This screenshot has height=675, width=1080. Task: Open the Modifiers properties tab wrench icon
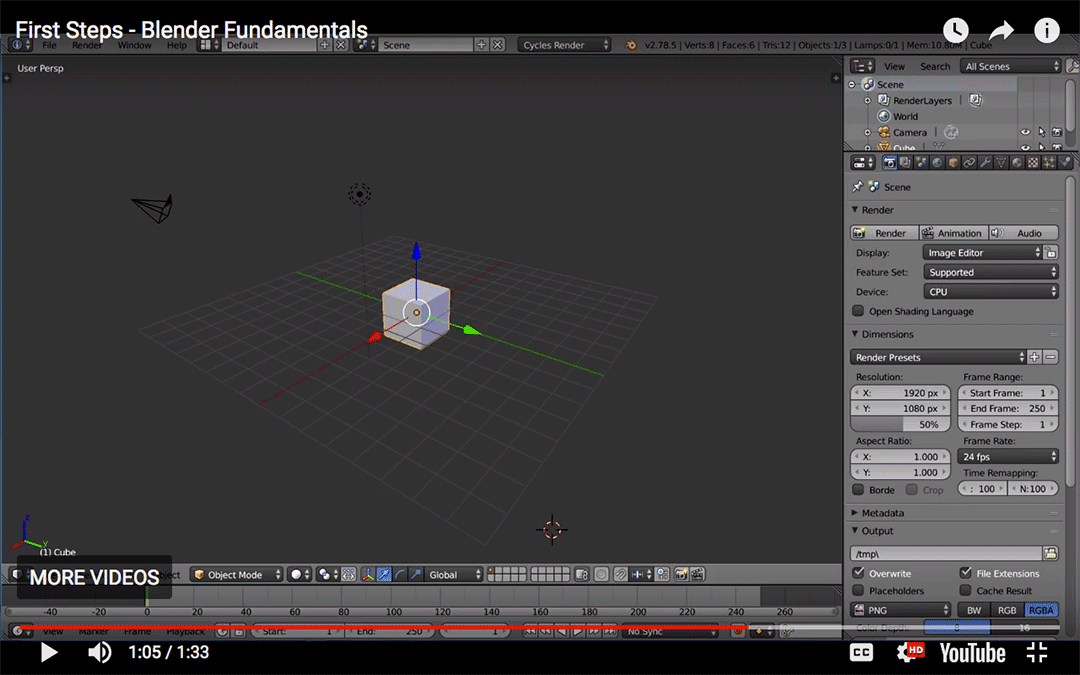tap(985, 163)
